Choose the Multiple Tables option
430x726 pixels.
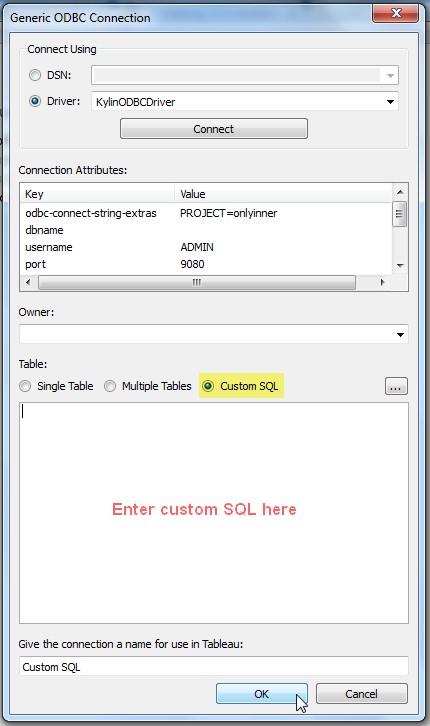(x=110, y=386)
